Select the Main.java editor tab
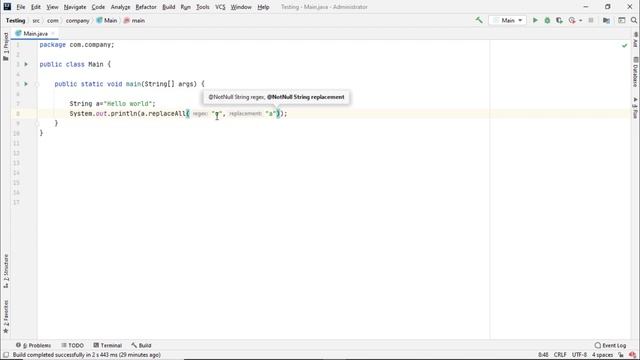 click(x=35, y=33)
